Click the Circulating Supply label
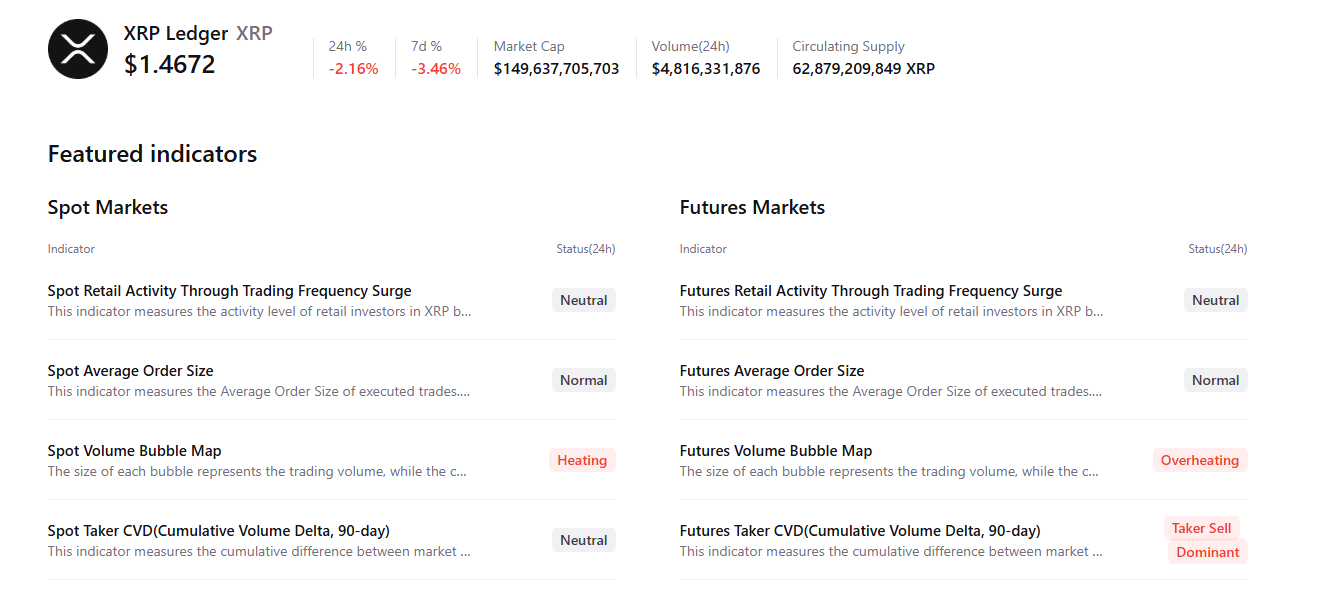The height and width of the screenshot is (590, 1331). [x=849, y=46]
